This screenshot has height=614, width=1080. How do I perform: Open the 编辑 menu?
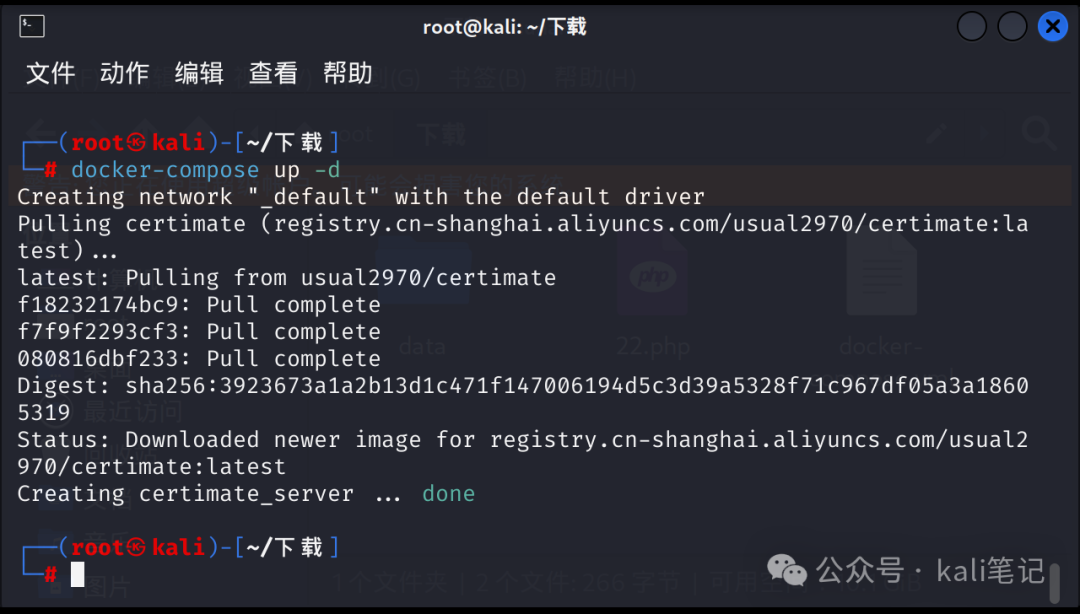199,73
